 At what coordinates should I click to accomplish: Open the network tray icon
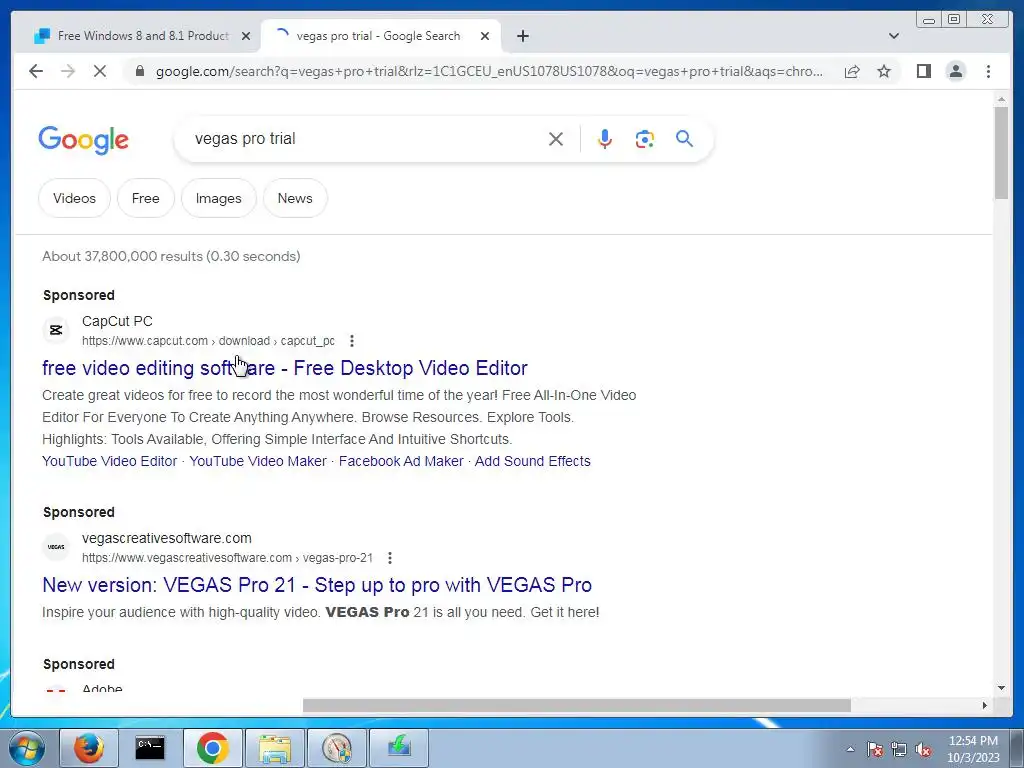point(899,749)
